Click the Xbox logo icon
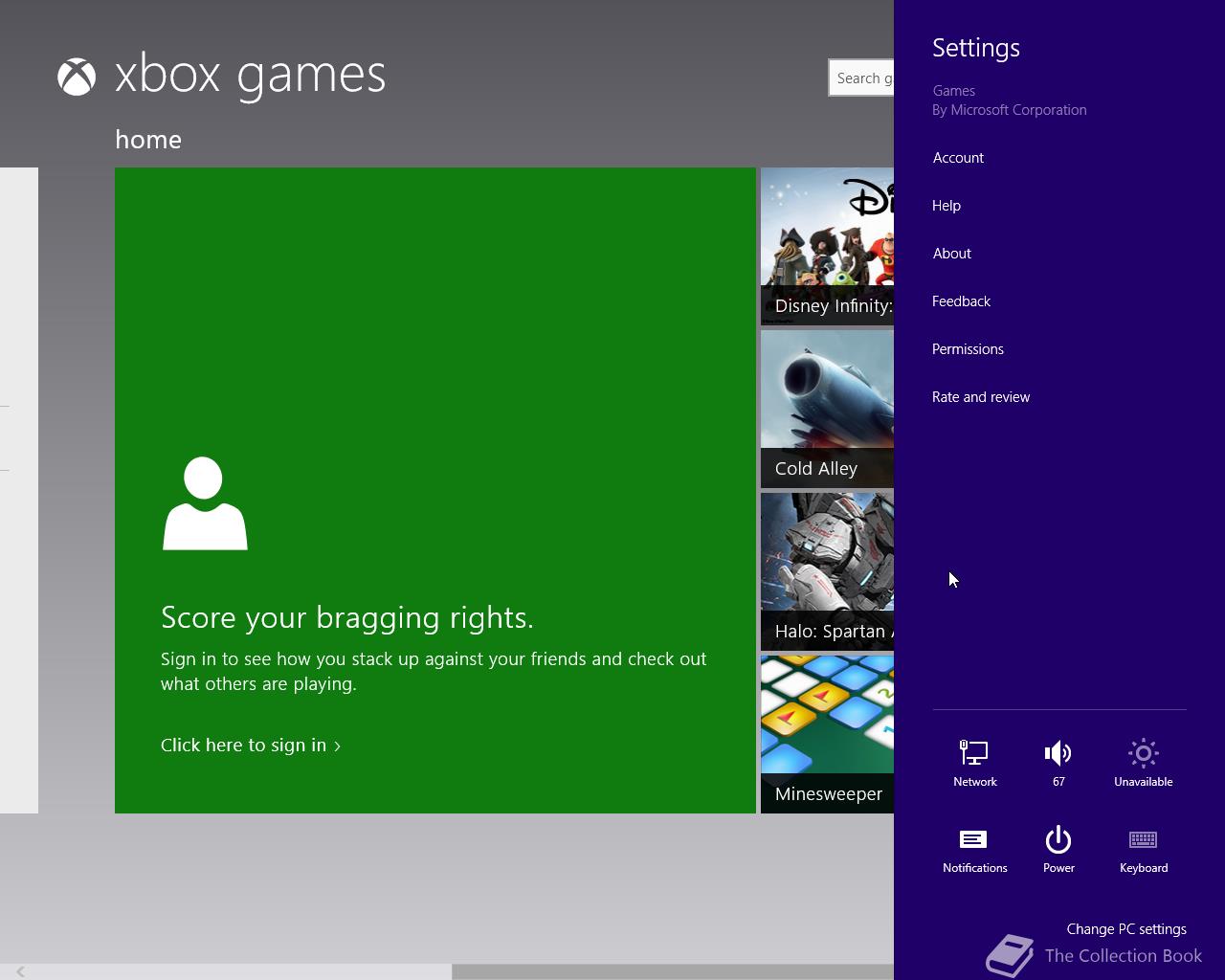The width and height of the screenshot is (1225, 980). [77, 78]
